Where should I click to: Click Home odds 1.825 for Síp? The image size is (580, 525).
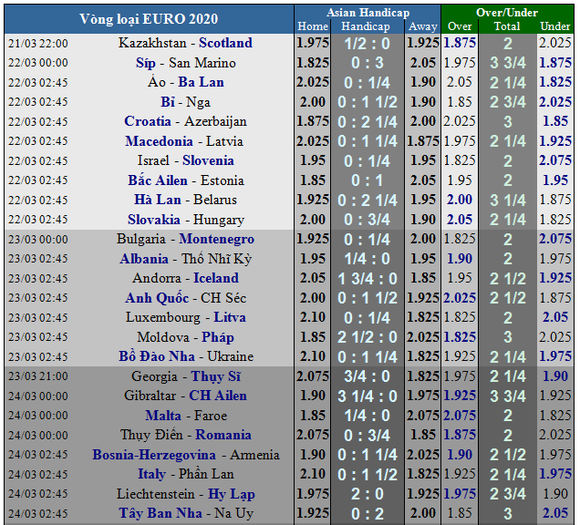313,63
